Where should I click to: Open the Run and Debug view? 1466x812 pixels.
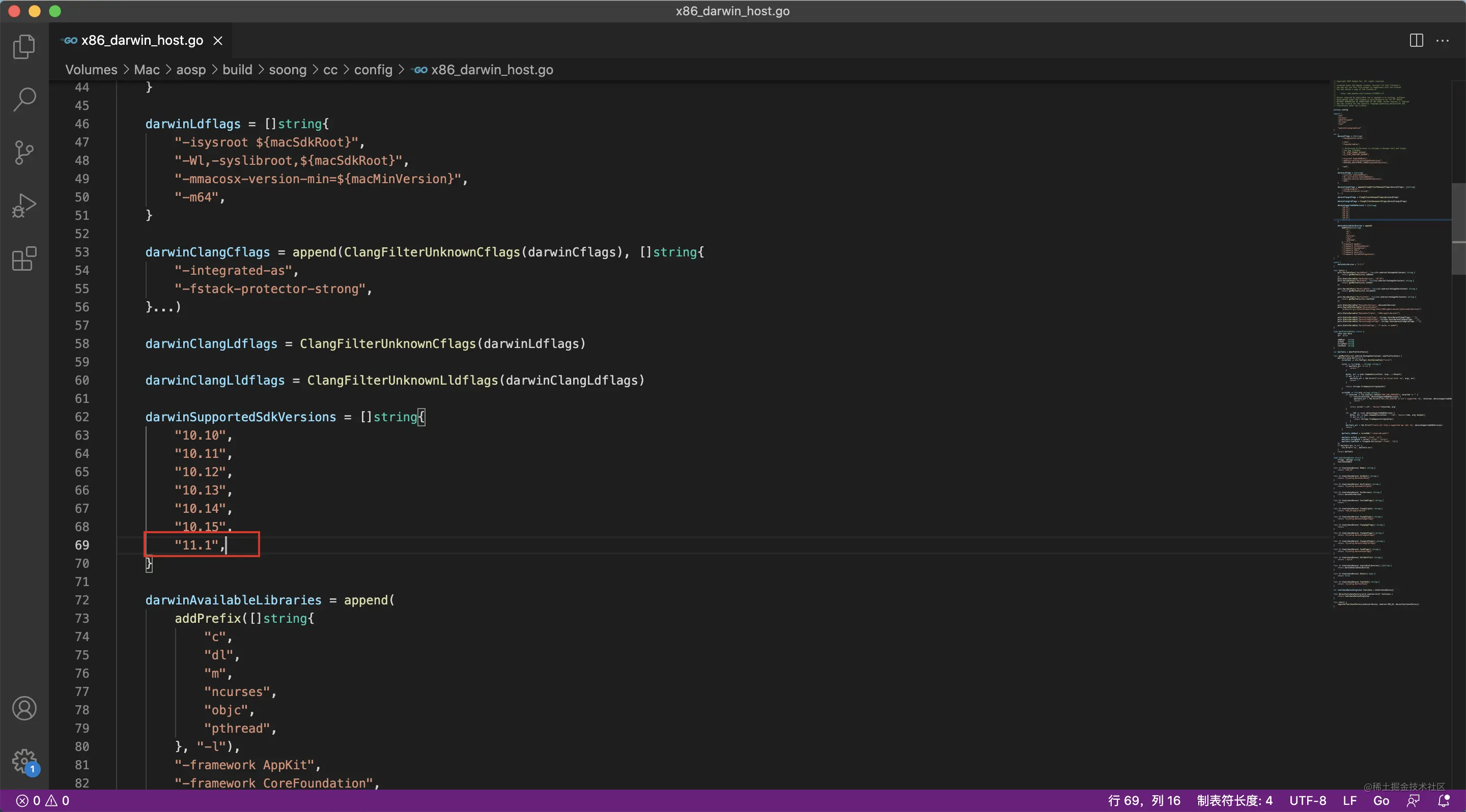(x=24, y=205)
